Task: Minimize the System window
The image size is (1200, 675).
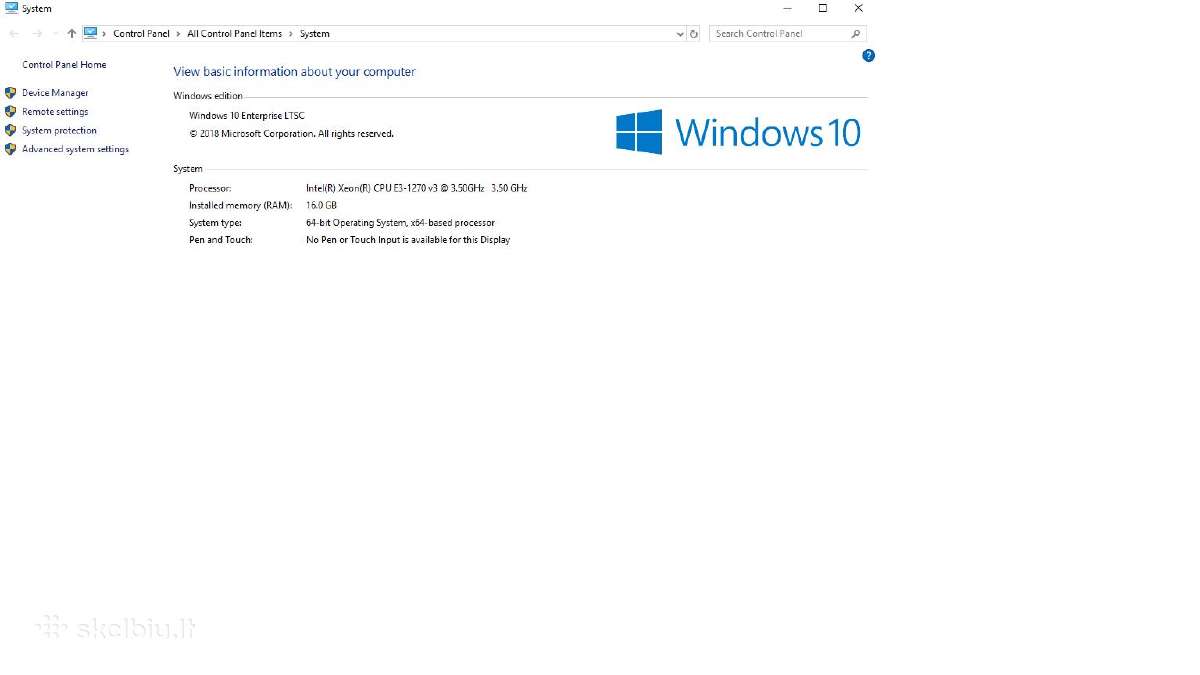Action: [786, 8]
